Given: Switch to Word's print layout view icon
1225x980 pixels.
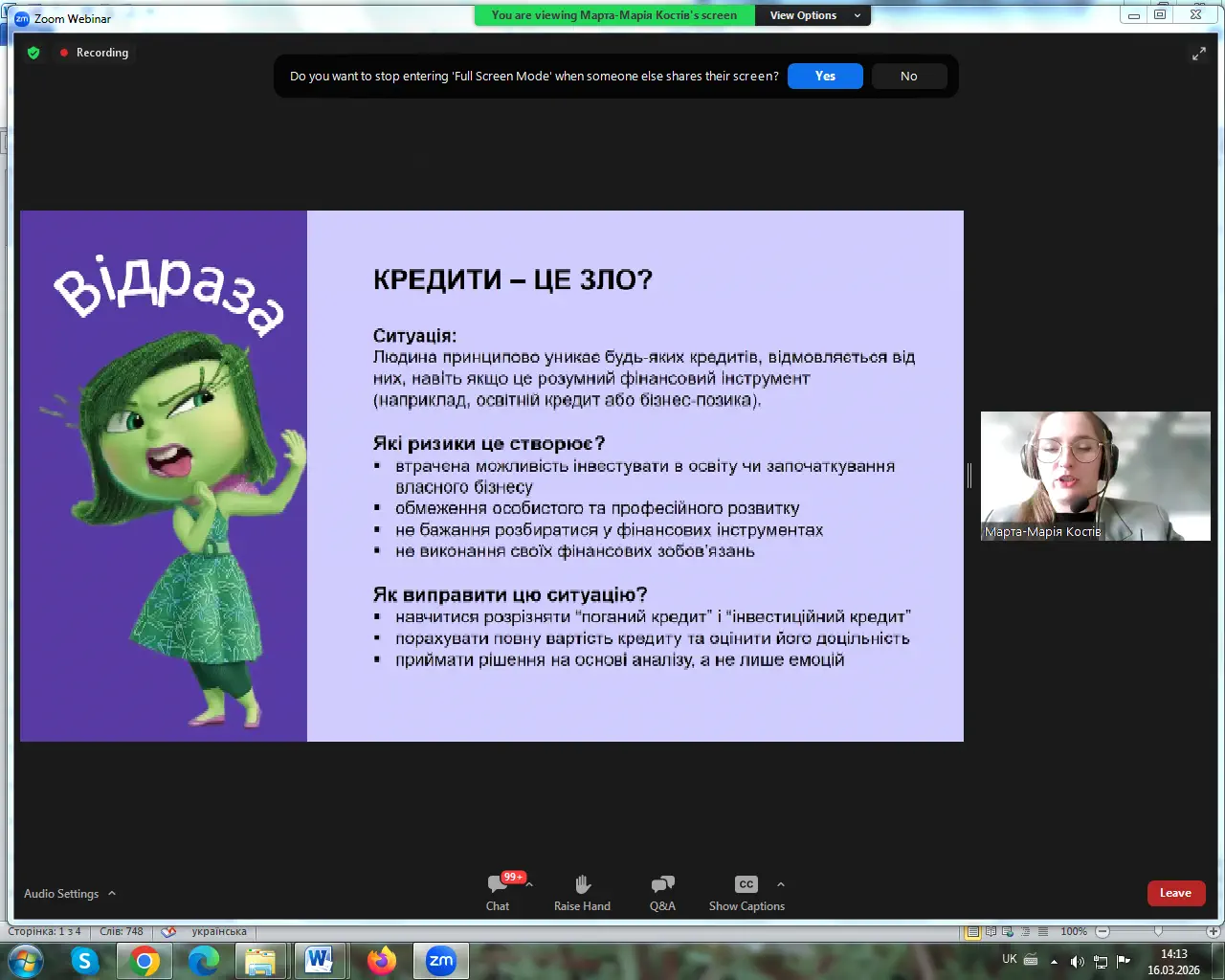Looking at the screenshot, I should (972, 931).
